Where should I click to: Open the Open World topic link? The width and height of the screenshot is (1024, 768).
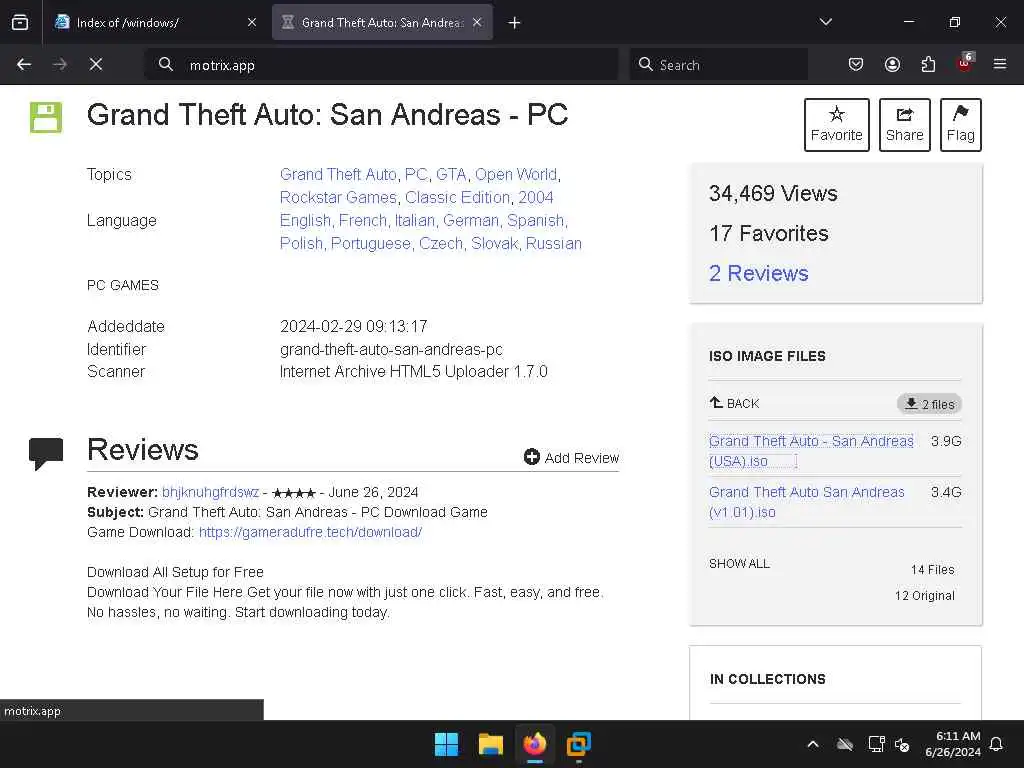516,174
